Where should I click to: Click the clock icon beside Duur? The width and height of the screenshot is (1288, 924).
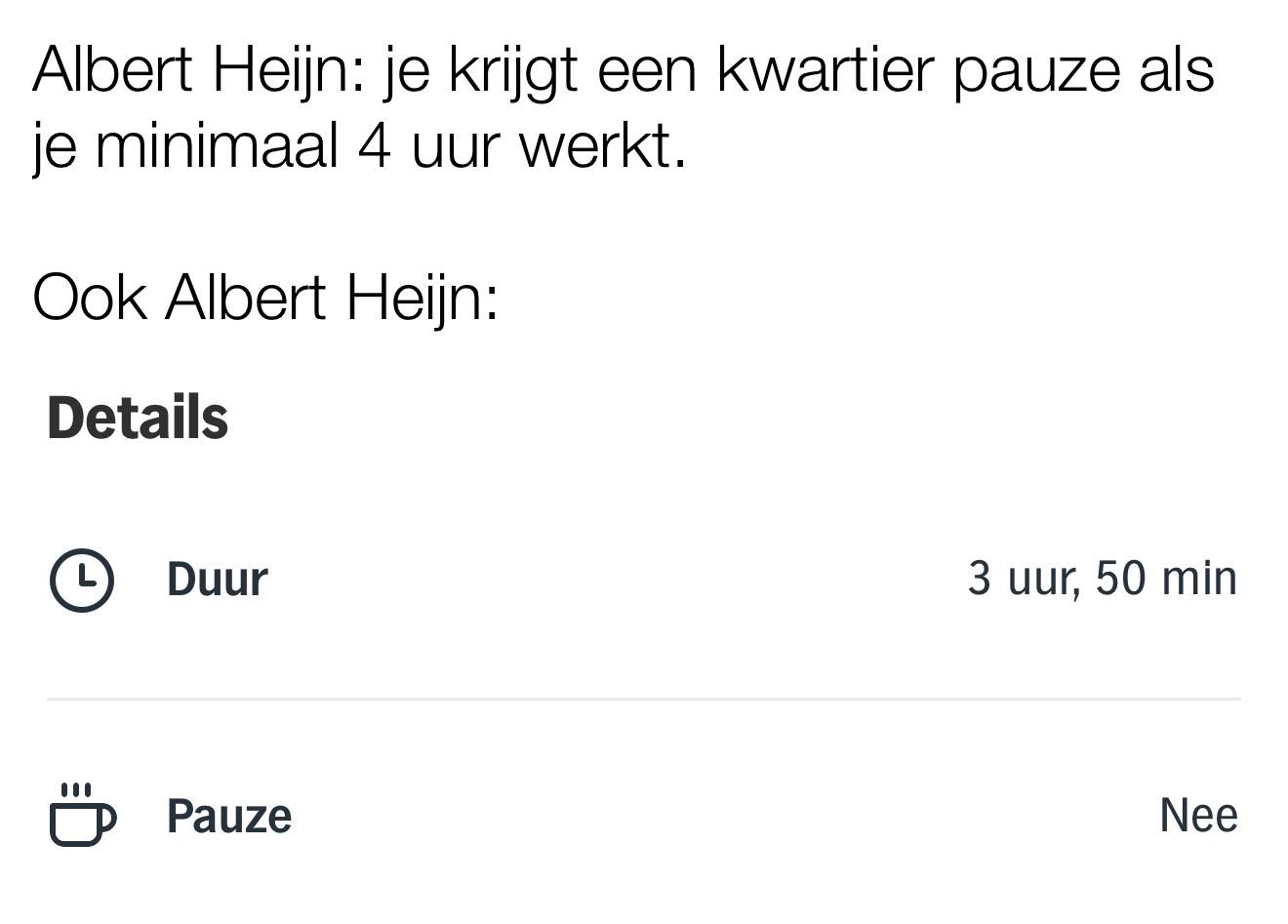(x=82, y=580)
